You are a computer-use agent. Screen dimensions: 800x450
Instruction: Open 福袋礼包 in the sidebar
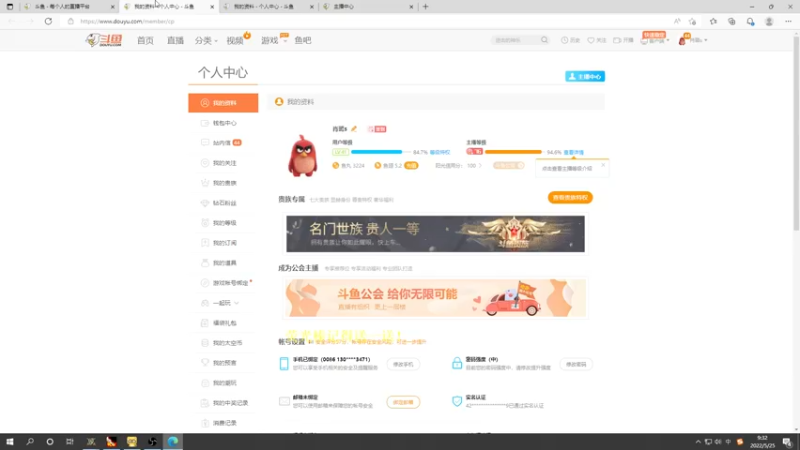[223, 323]
